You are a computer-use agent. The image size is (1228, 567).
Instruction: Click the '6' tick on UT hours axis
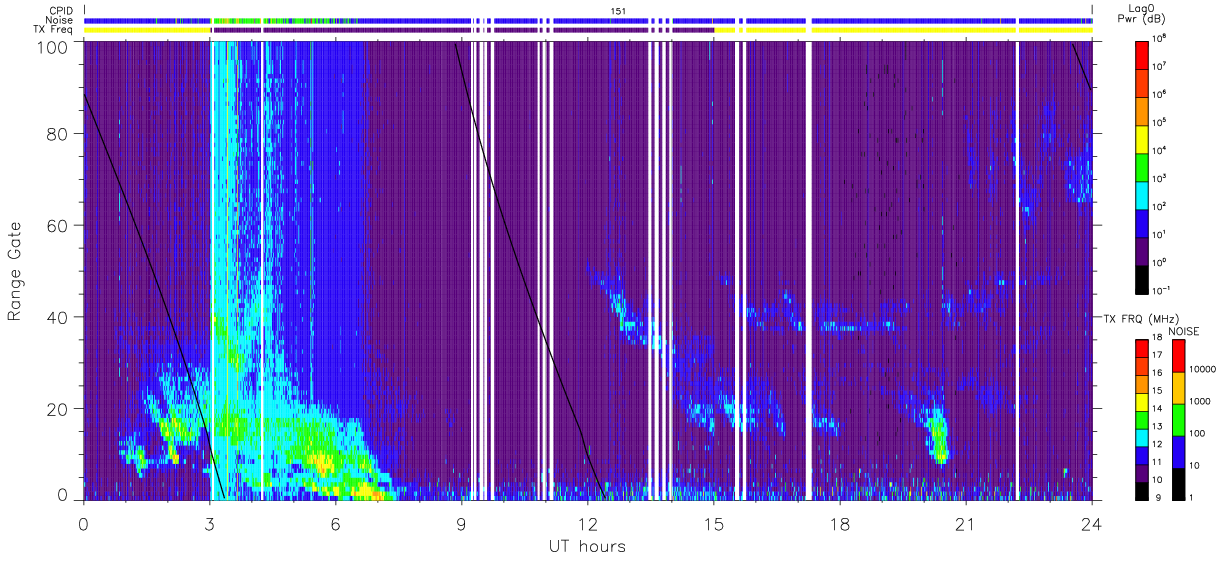[336, 524]
